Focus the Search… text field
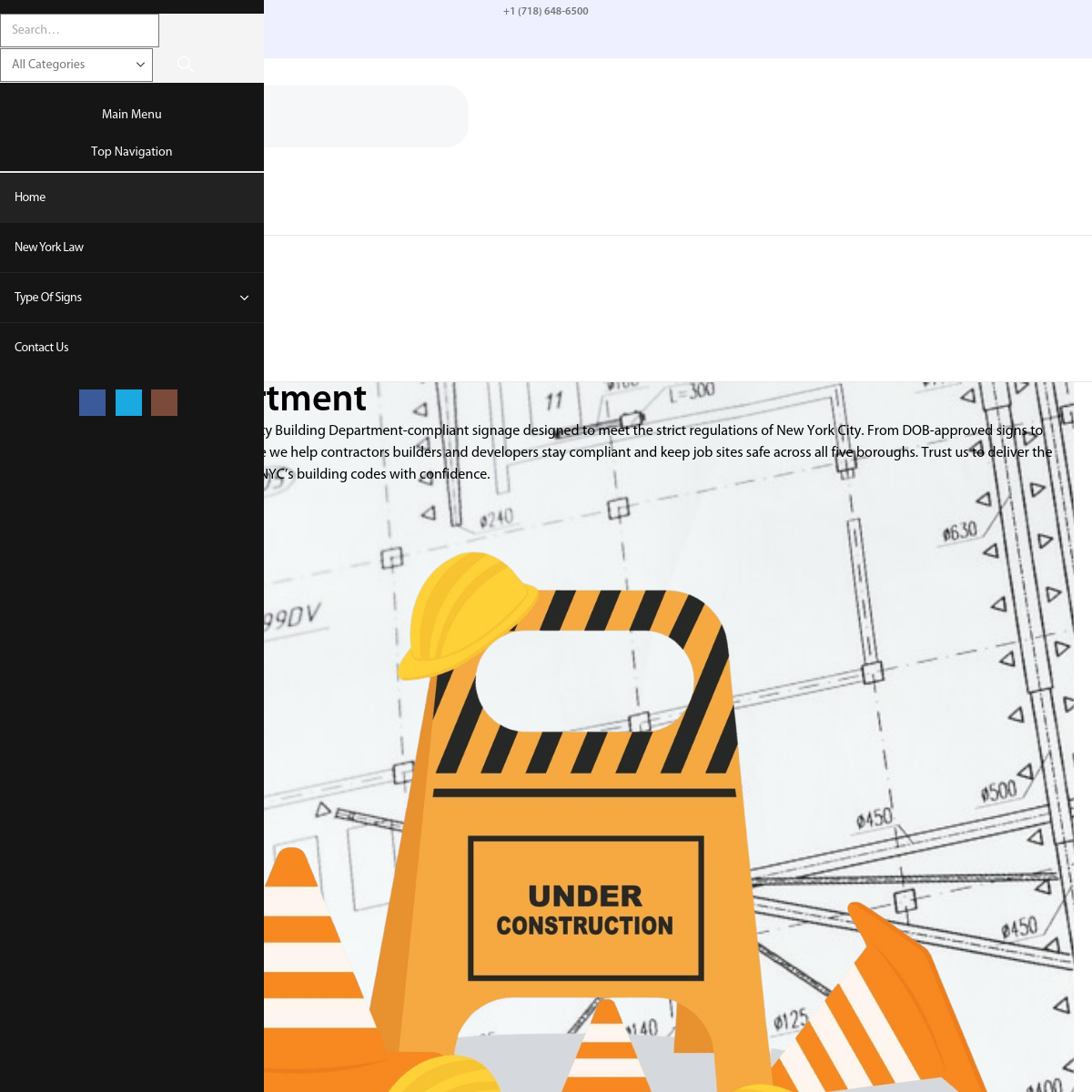 pyautogui.click(x=79, y=30)
